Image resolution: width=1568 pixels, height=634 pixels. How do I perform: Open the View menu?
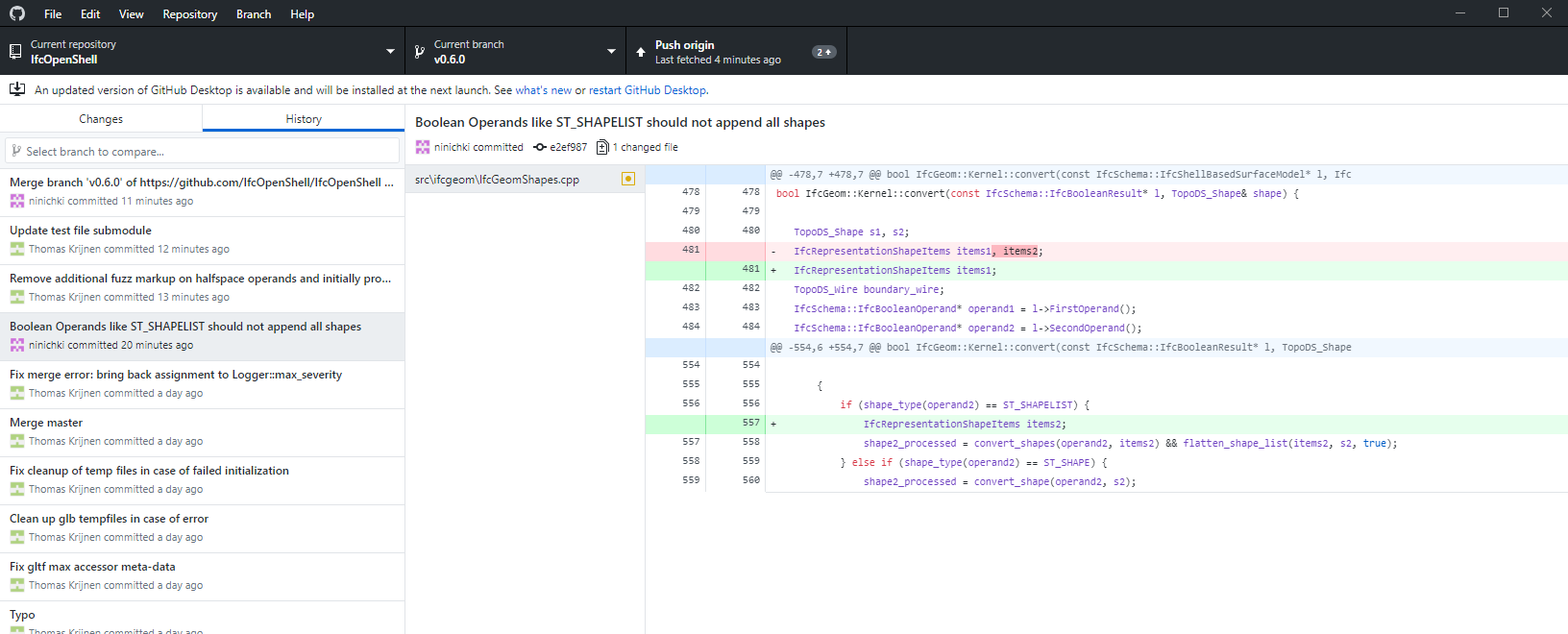132,13
